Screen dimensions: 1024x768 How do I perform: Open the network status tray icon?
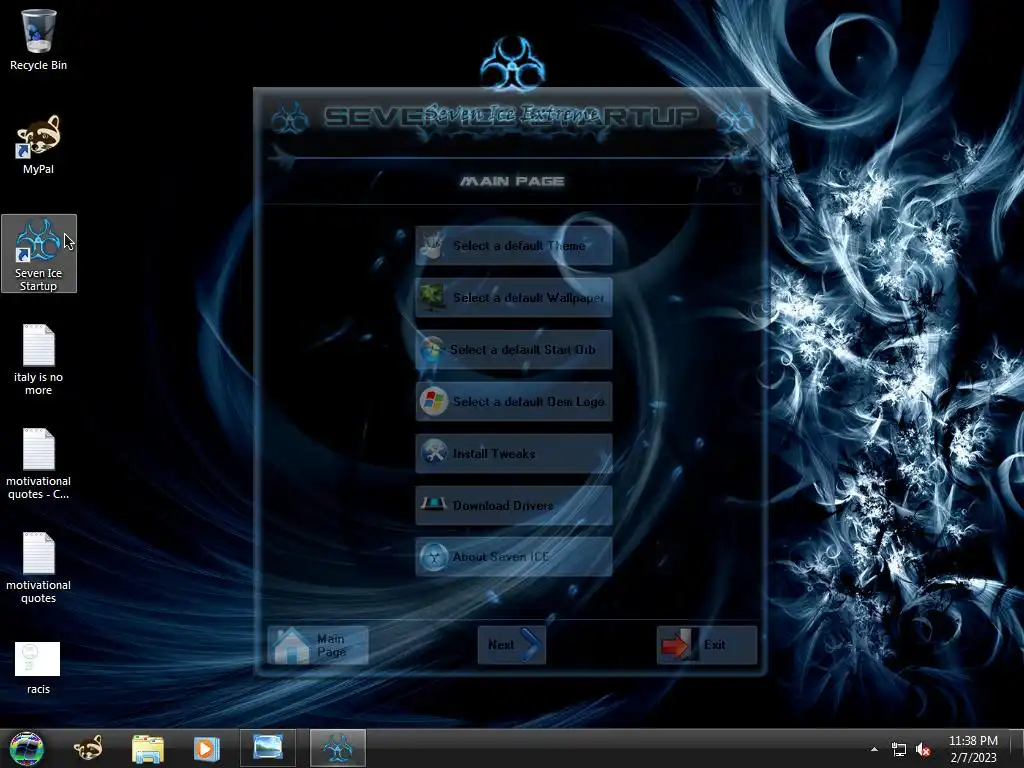click(x=899, y=749)
